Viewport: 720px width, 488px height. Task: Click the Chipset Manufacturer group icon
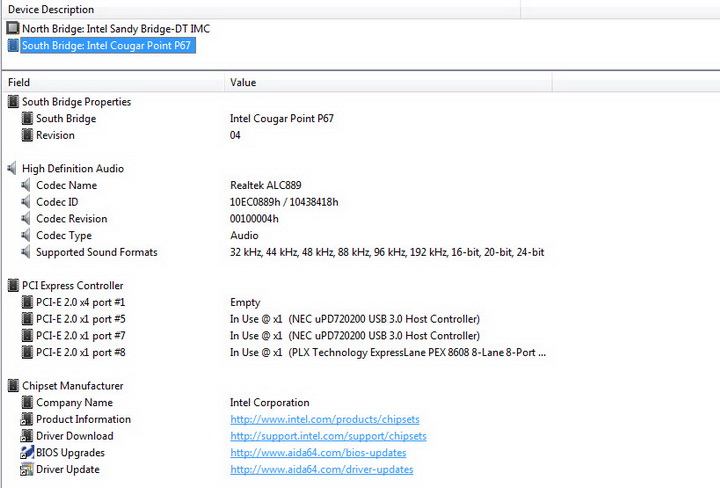click(13, 386)
